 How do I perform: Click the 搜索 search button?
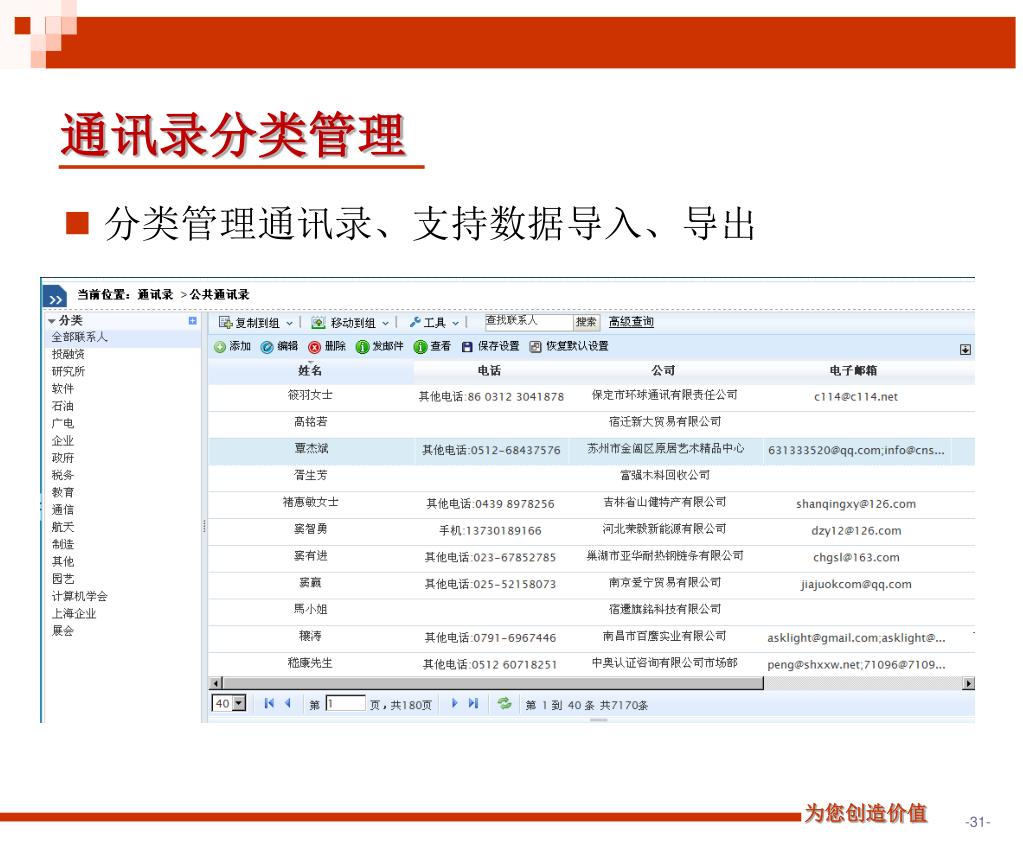tap(586, 322)
